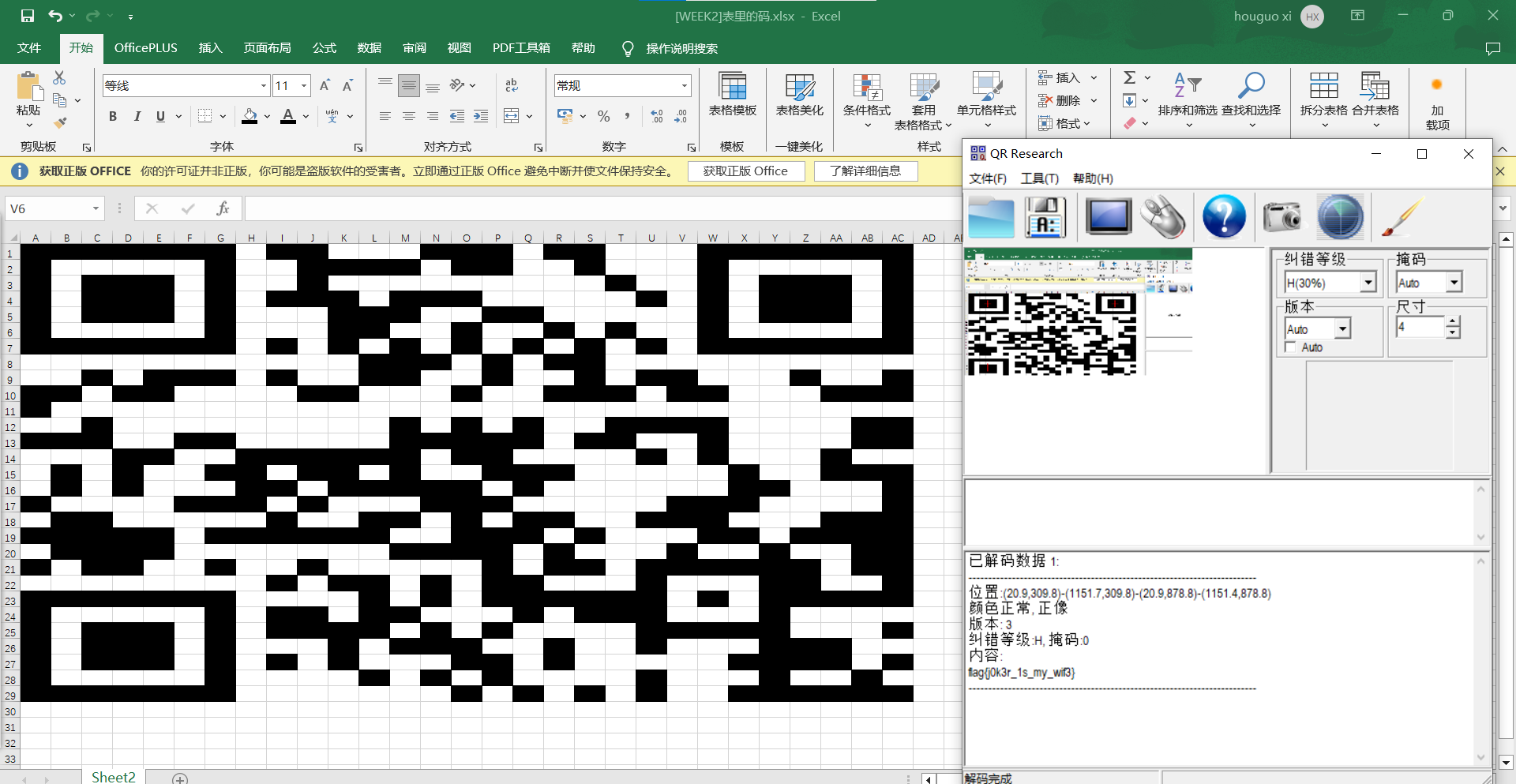The image size is (1516, 784).
Task: Open the font name dropdown
Action: (264, 85)
